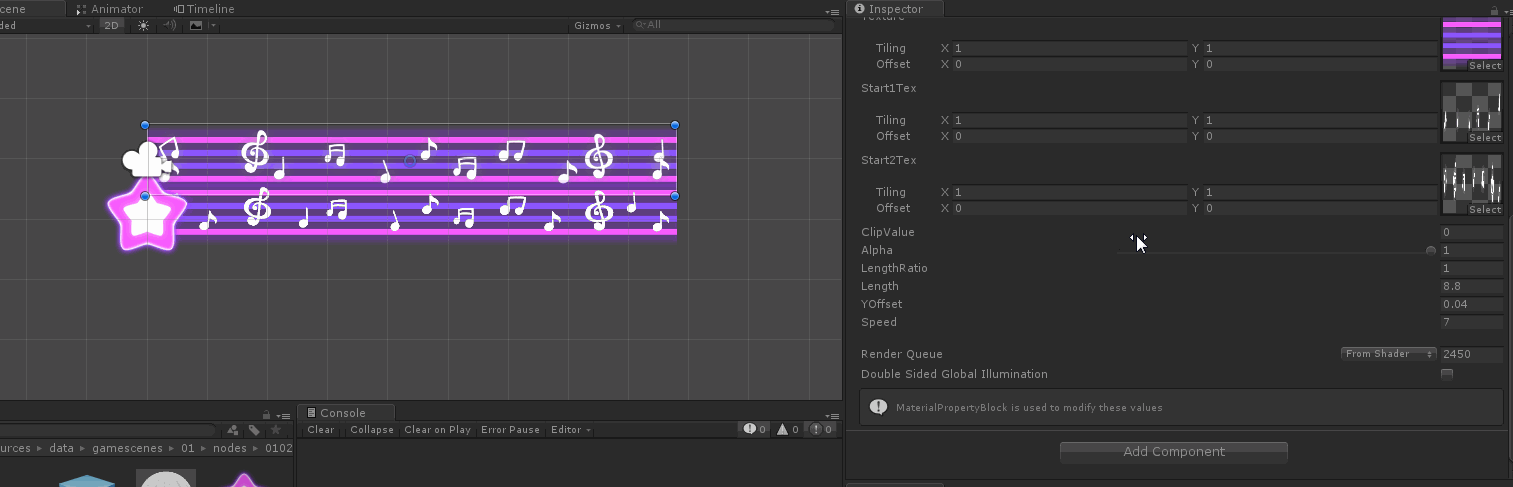
Task: Click Render Queue 2450 value field
Action: point(1472,354)
